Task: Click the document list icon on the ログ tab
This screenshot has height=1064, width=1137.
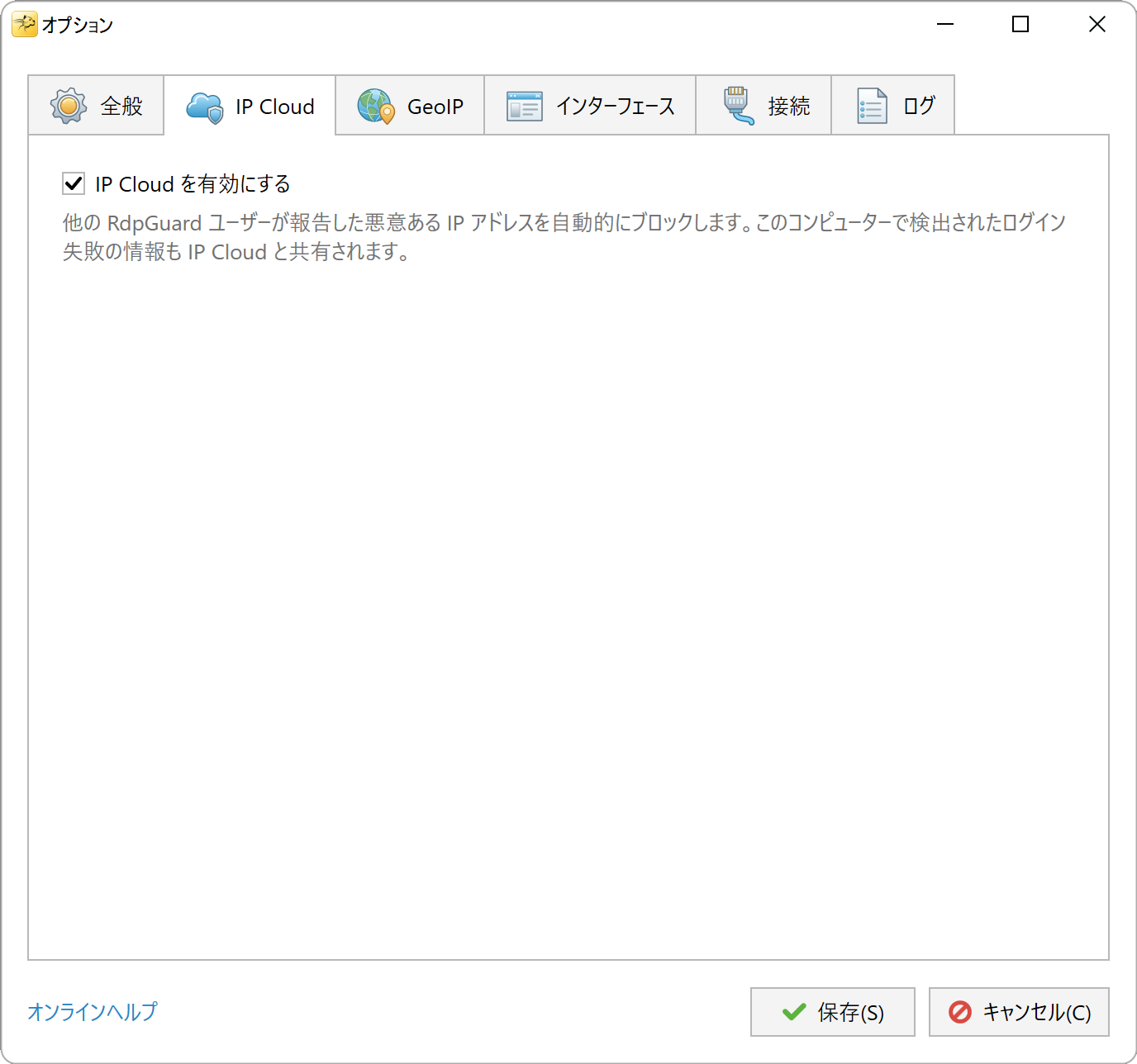Action: (x=872, y=106)
